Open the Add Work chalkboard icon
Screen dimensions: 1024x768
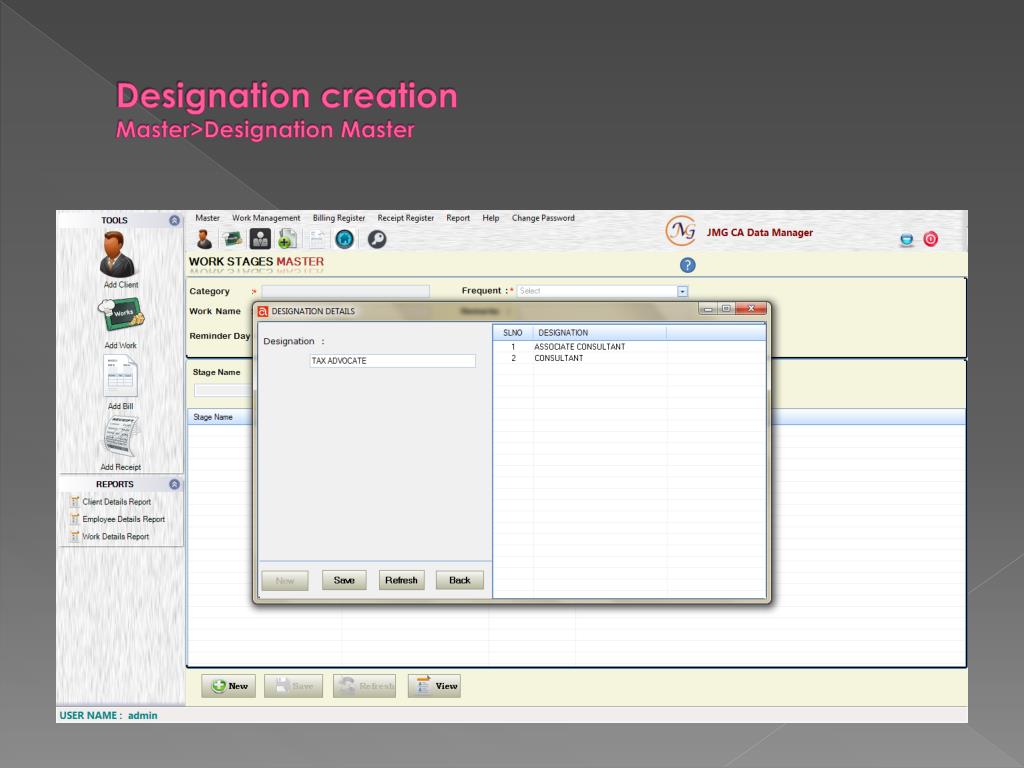pyautogui.click(x=121, y=315)
